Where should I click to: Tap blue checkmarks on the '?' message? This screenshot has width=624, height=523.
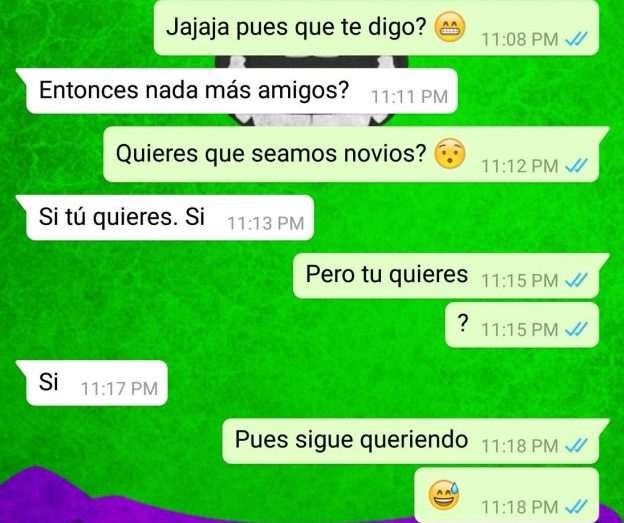click(x=576, y=329)
